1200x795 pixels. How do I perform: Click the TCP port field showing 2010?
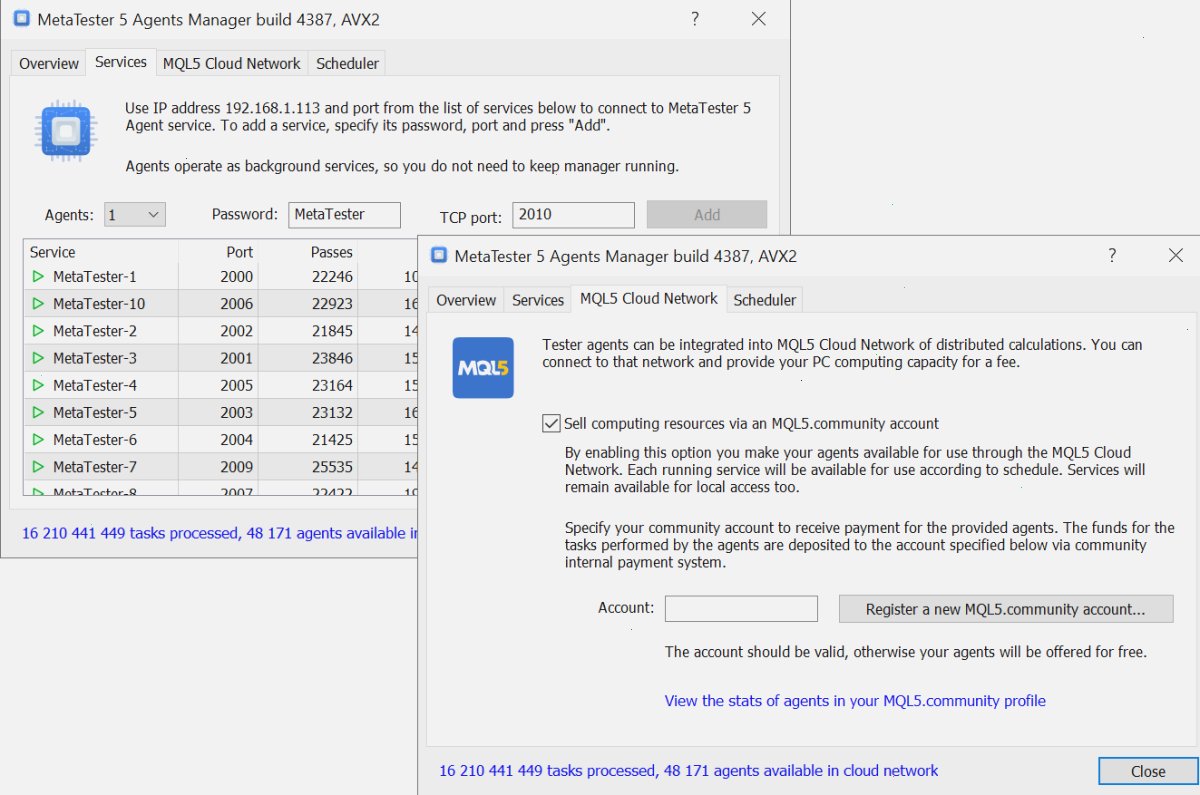574,214
